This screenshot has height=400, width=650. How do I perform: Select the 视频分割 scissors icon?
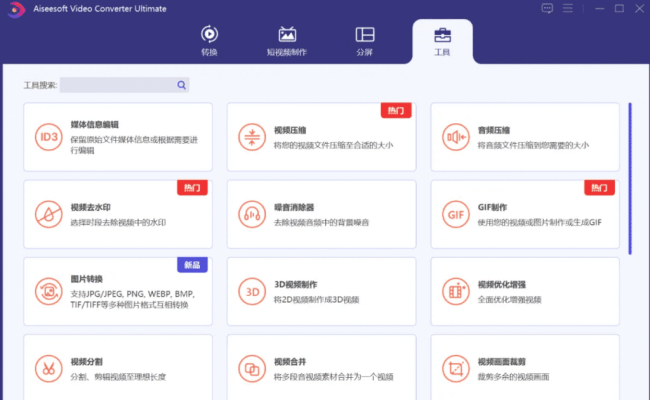[x=47, y=367]
